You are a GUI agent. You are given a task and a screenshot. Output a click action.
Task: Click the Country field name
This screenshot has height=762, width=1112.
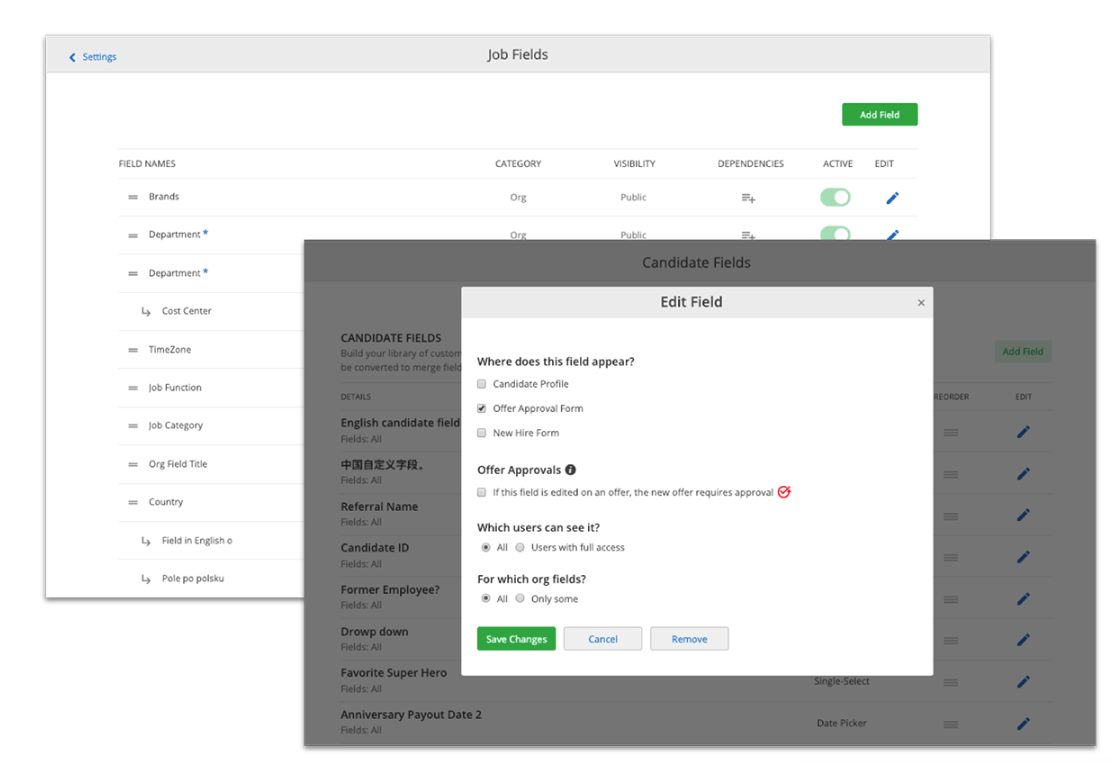click(166, 502)
